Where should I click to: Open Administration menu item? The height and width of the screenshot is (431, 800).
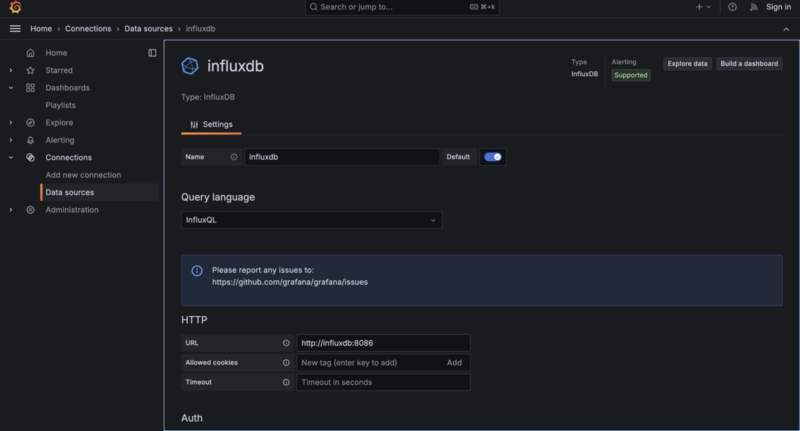point(72,210)
